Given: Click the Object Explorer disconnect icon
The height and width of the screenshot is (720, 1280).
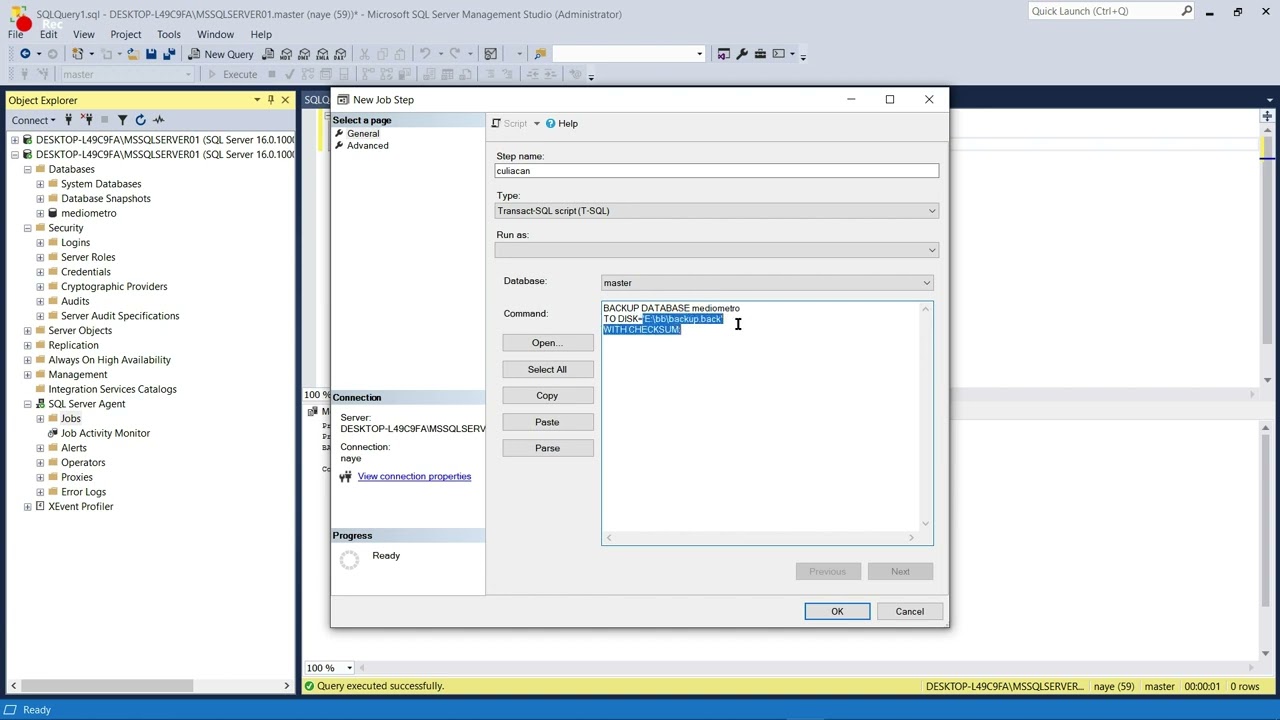Looking at the screenshot, I should [87, 120].
